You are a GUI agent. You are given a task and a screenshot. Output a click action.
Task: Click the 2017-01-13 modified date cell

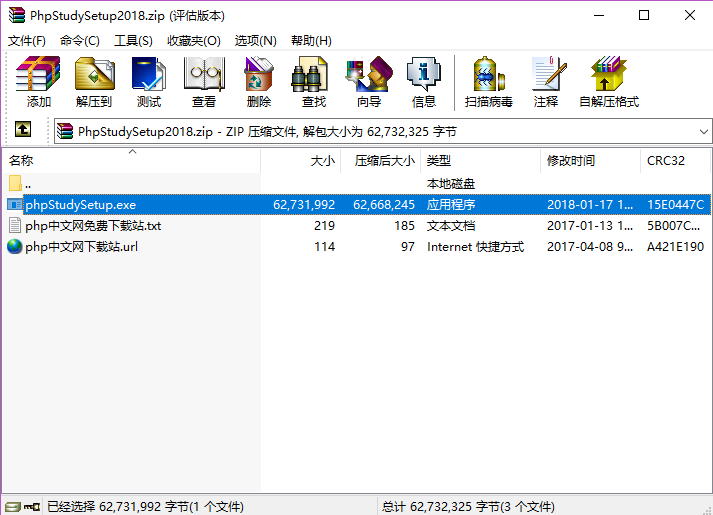pyautogui.click(x=590, y=226)
